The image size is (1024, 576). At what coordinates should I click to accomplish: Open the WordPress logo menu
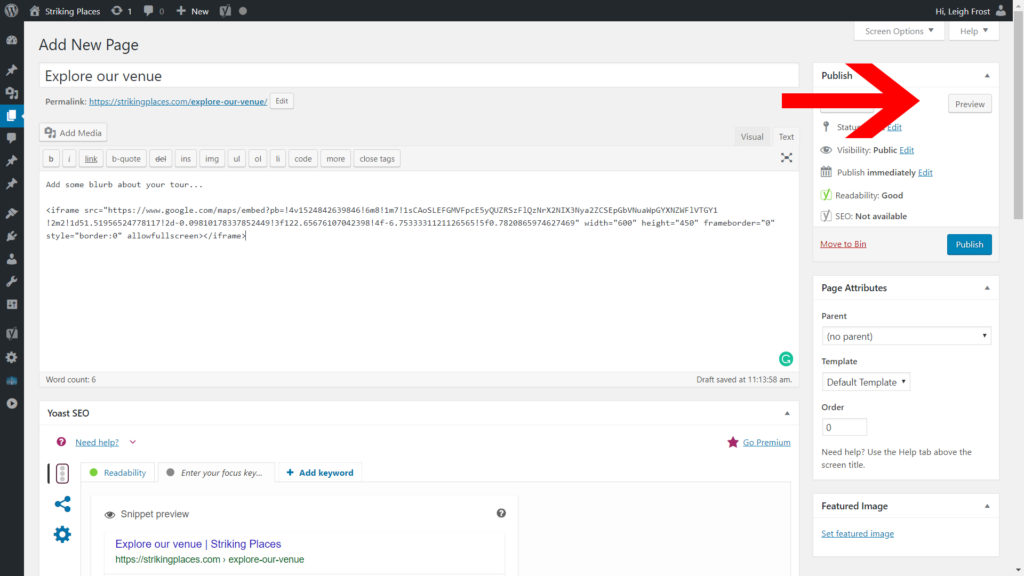[11, 10]
